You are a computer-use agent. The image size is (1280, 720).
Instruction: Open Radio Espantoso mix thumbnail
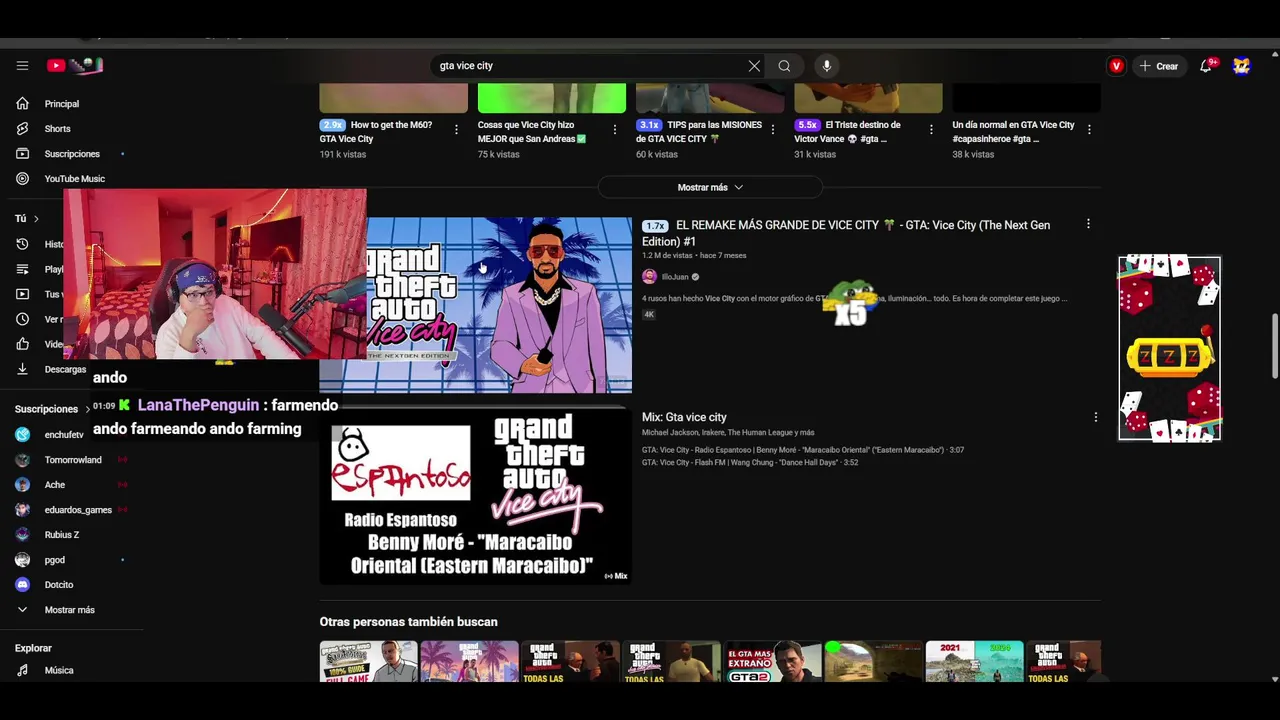coord(475,496)
